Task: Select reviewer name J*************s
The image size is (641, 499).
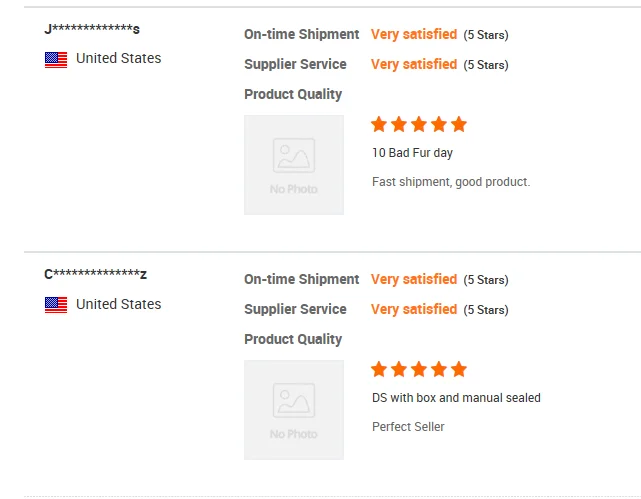Action: click(x=92, y=29)
